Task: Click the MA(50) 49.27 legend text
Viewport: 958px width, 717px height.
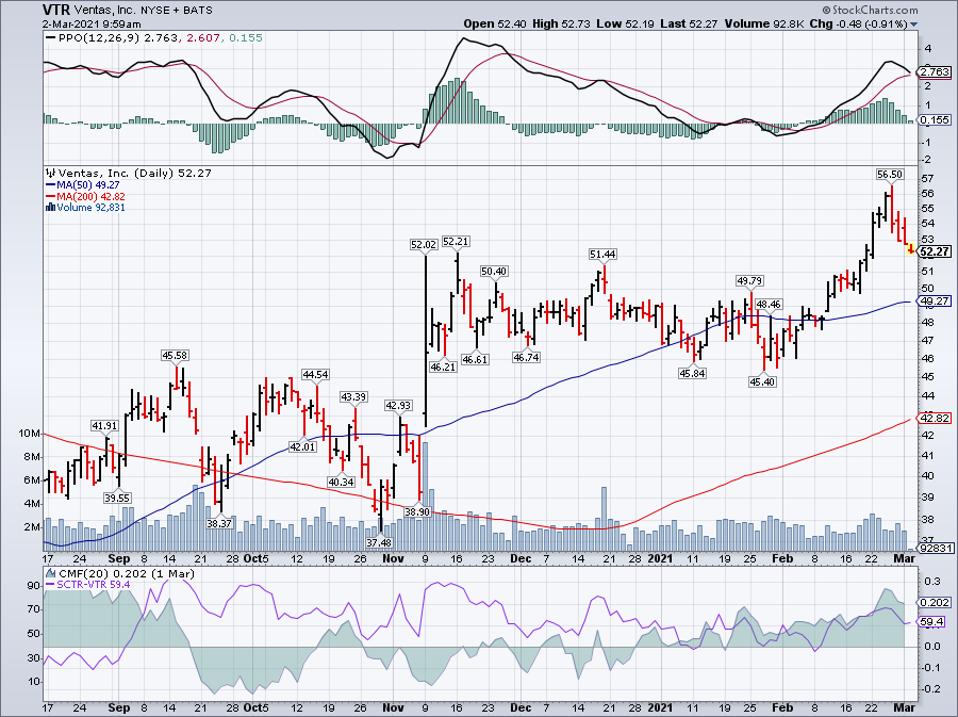Action: pyautogui.click(x=88, y=185)
